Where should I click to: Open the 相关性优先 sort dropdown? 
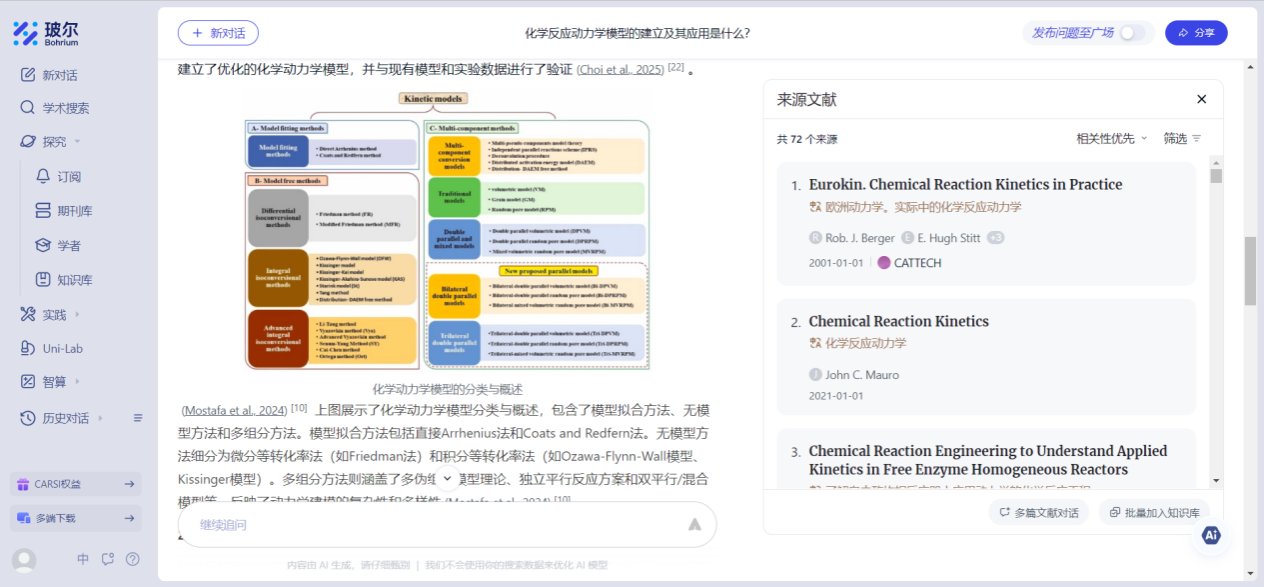(1111, 138)
